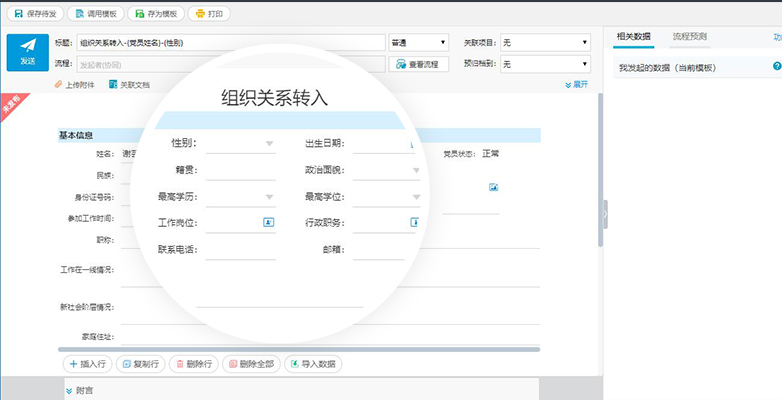This screenshot has width=782, height=400.
Task: Click the 上传附件 upload attachment paperclip
Action: (75, 85)
